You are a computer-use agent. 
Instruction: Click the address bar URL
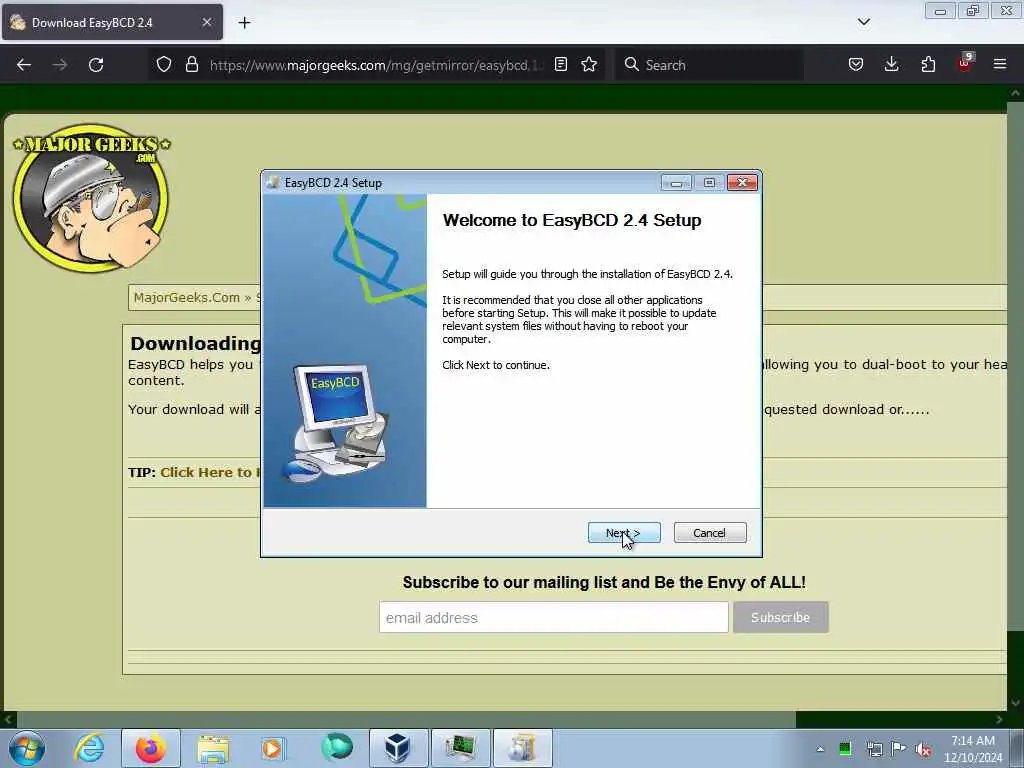pyautogui.click(x=376, y=65)
